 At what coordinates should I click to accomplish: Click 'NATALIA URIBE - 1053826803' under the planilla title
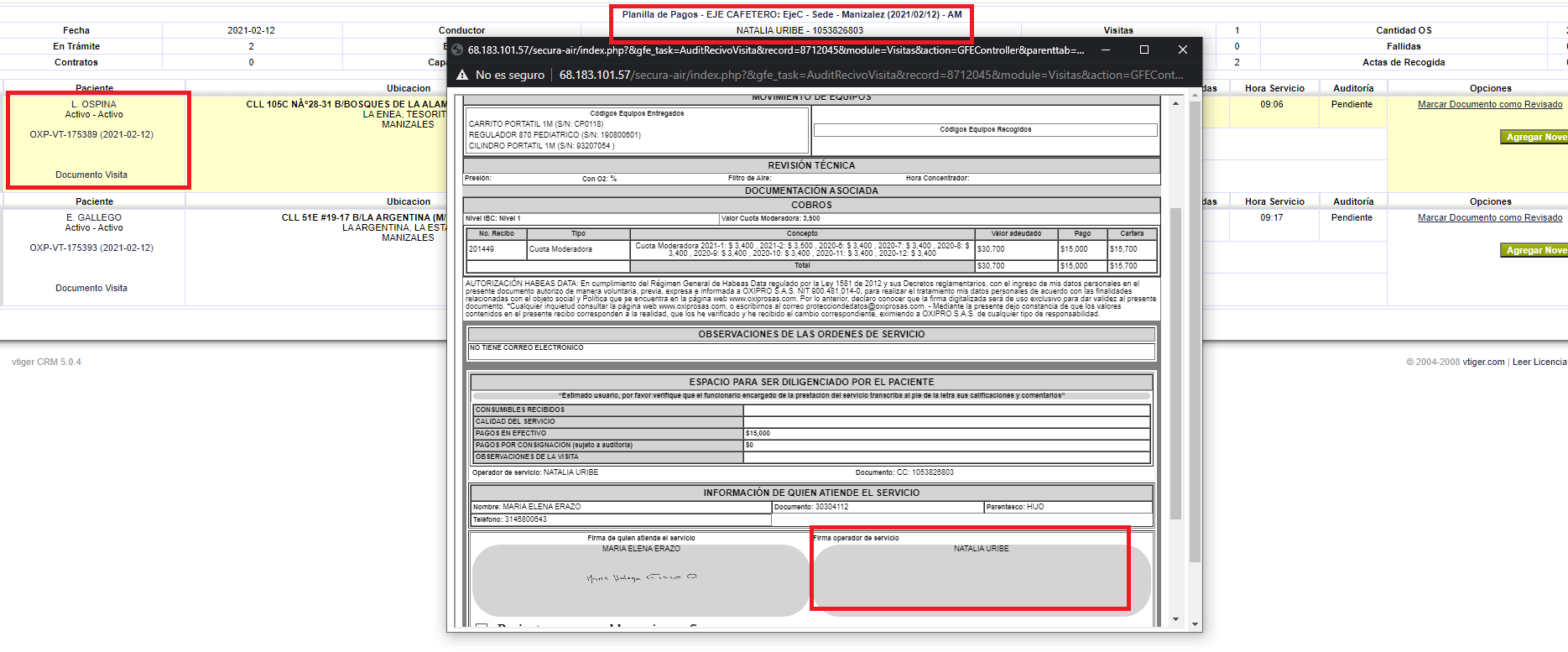(x=800, y=30)
